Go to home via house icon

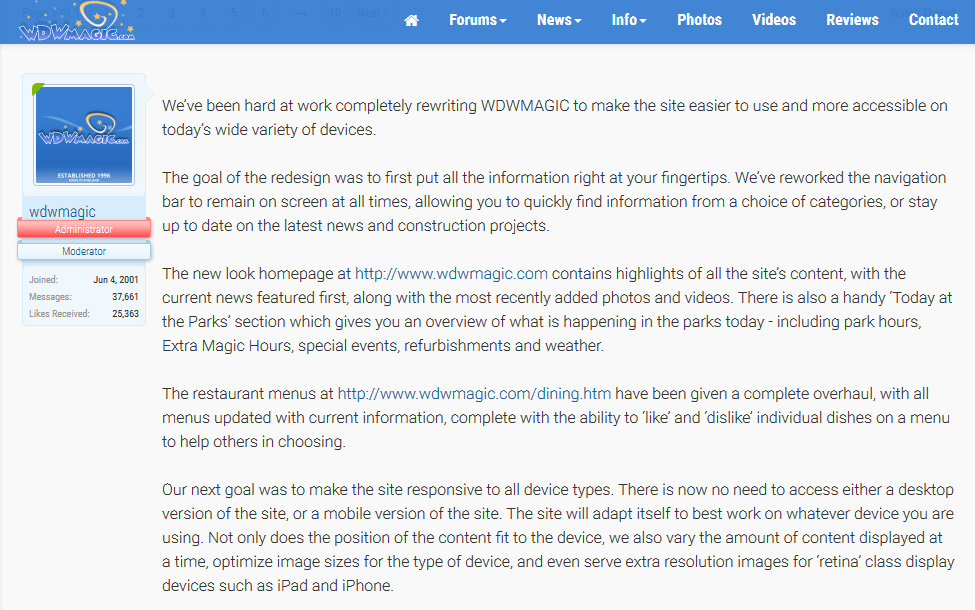(411, 20)
